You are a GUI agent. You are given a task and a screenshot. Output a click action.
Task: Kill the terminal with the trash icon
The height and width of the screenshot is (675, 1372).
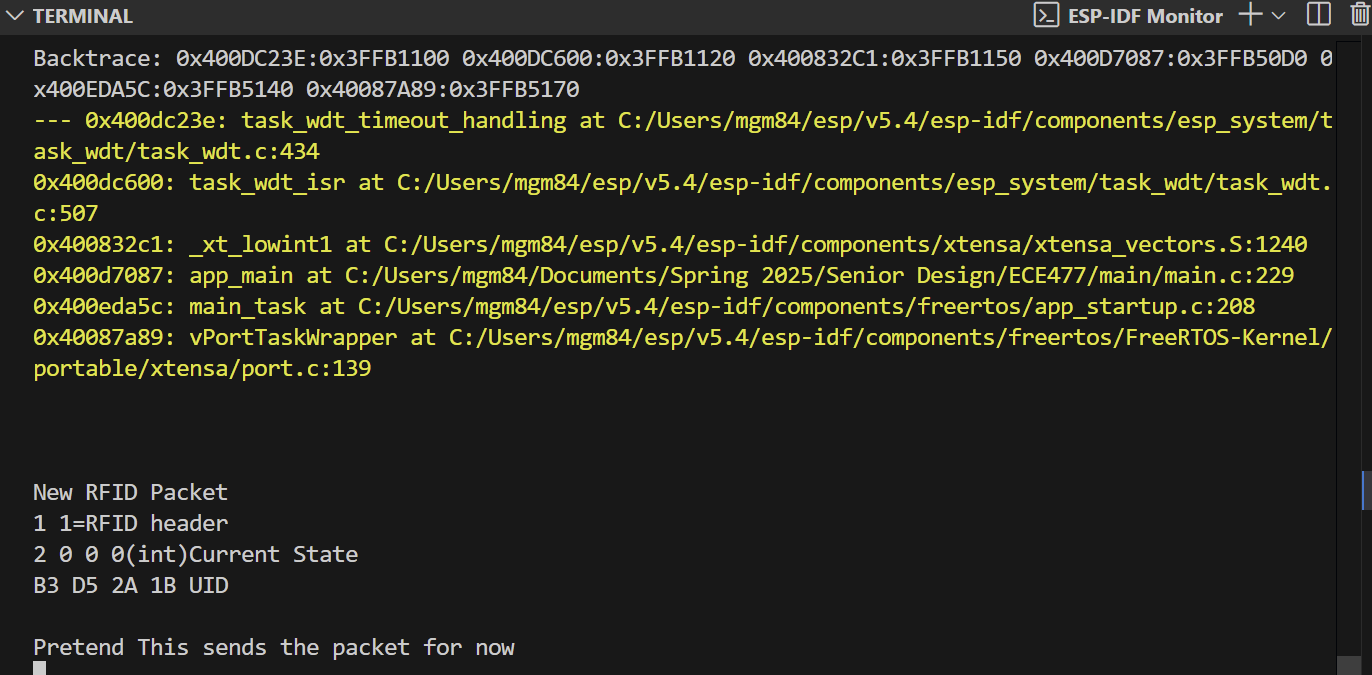[x=1358, y=15]
